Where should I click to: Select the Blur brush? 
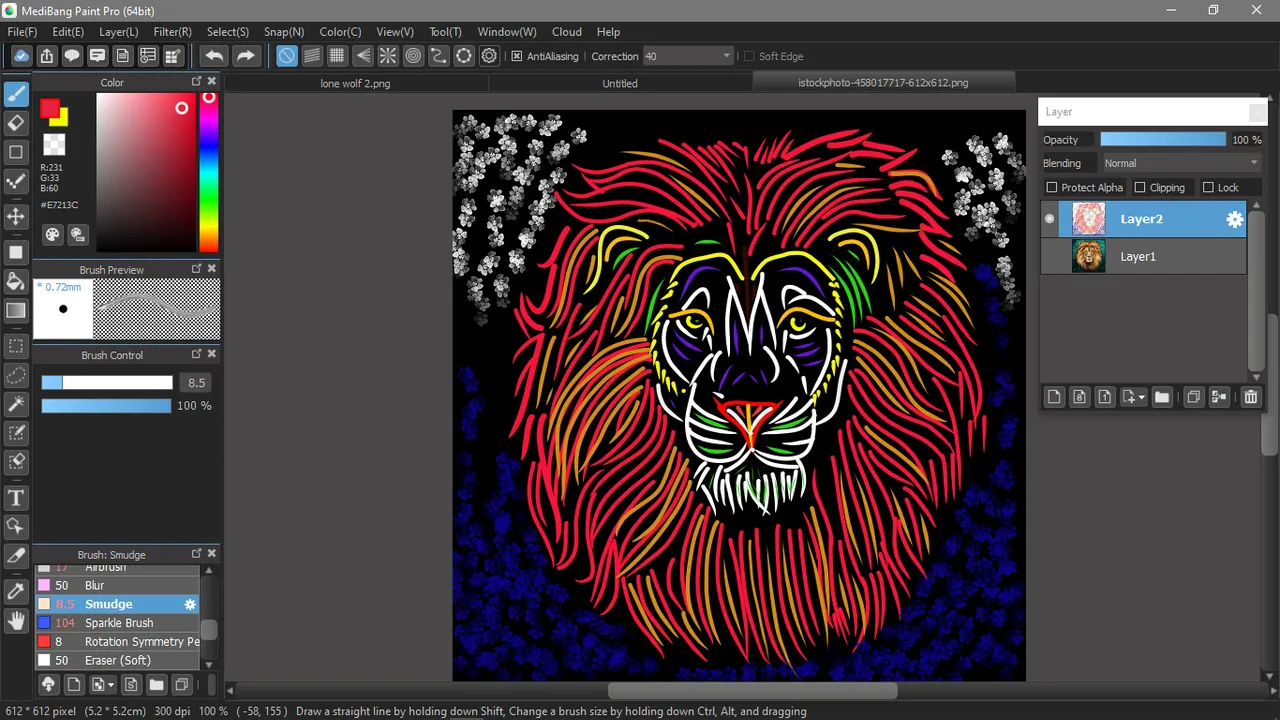pyautogui.click(x=118, y=586)
